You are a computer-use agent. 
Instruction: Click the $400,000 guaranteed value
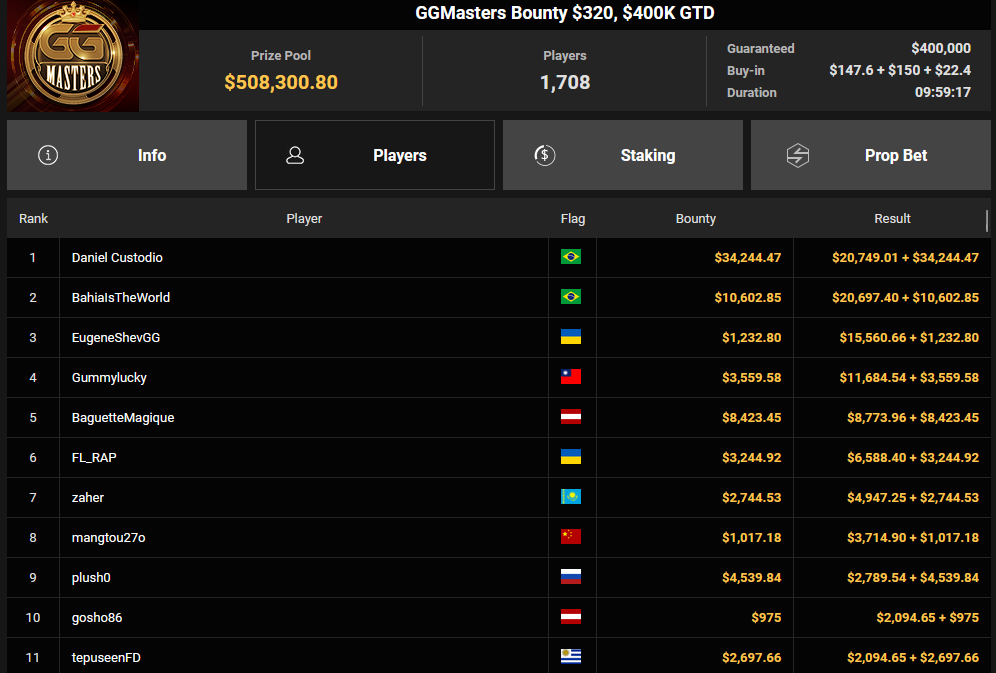(x=941, y=48)
